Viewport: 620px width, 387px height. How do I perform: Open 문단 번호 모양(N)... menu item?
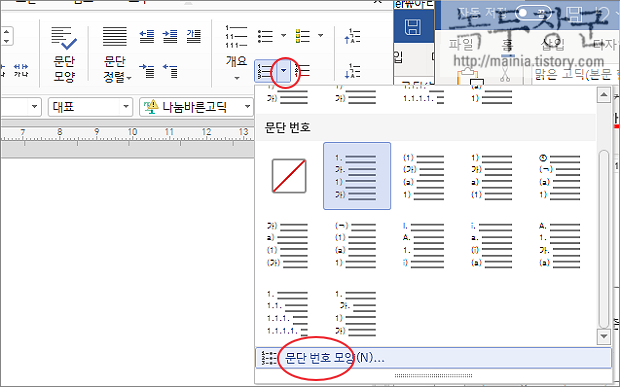[x=433, y=358]
